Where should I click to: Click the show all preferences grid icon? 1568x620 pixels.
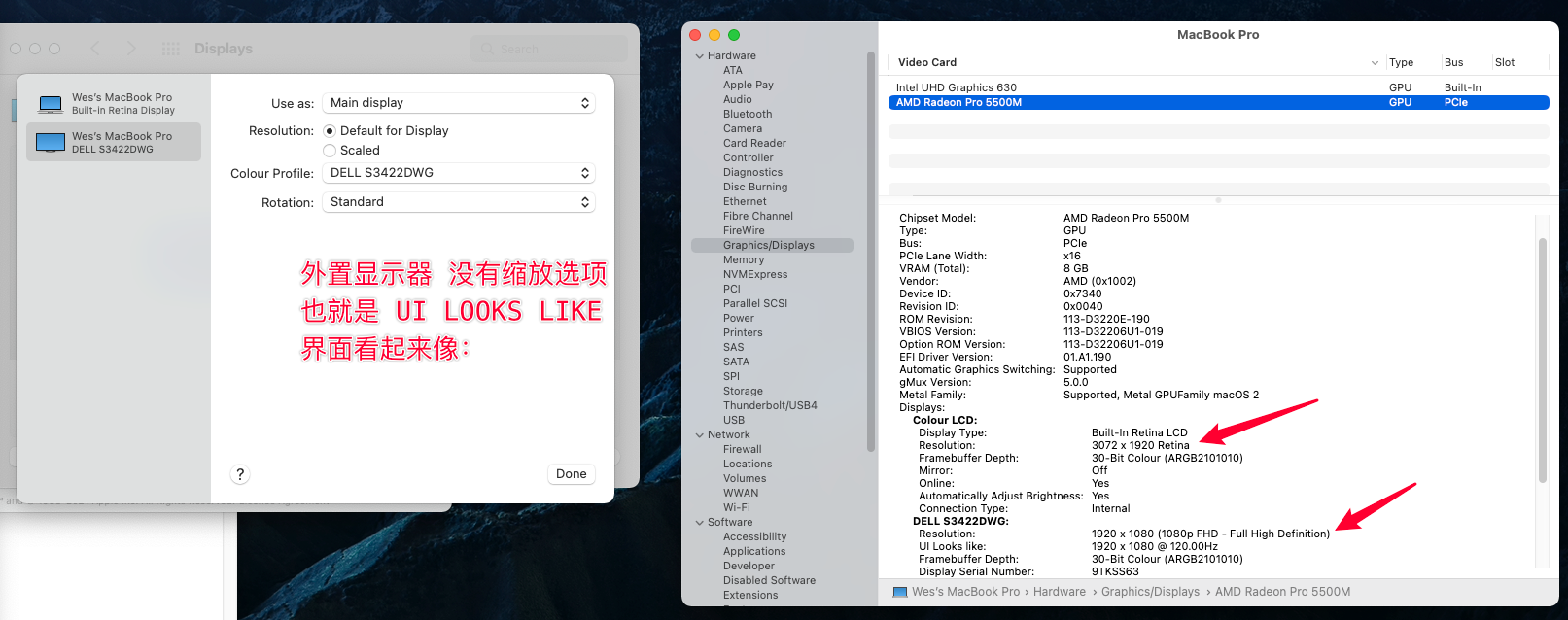[x=170, y=49]
